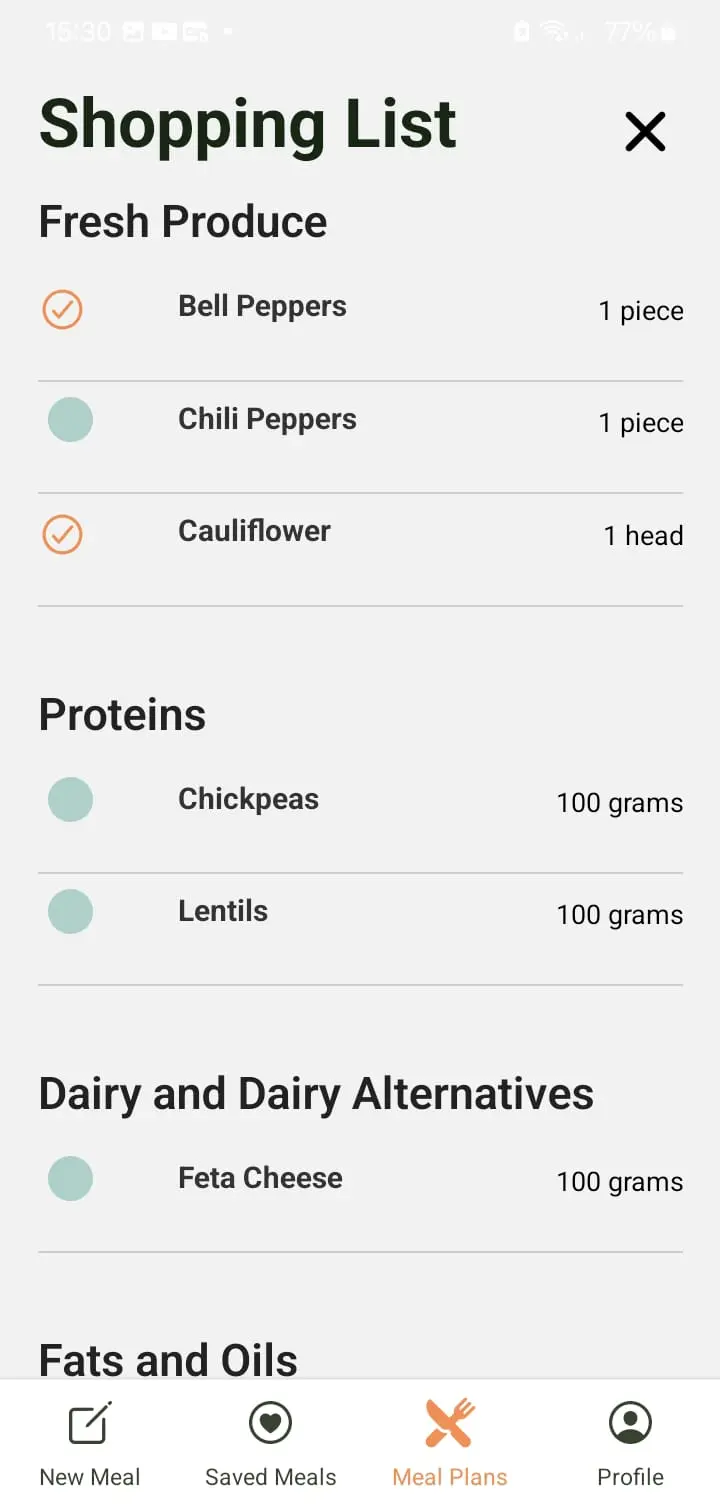
Task: Tap the Dairy and Dairy Alternatives heading
Action: (x=316, y=1094)
